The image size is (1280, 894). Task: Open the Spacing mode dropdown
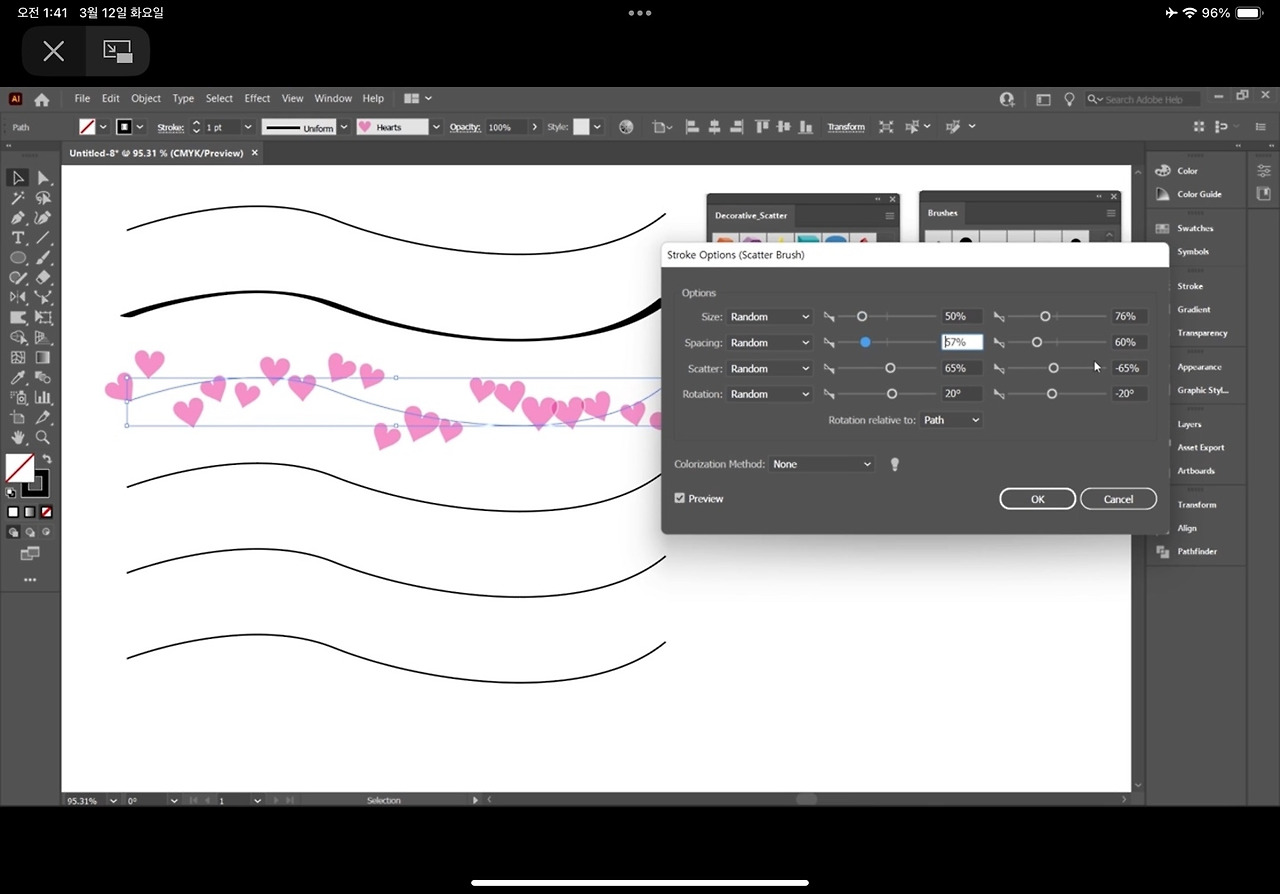(770, 343)
